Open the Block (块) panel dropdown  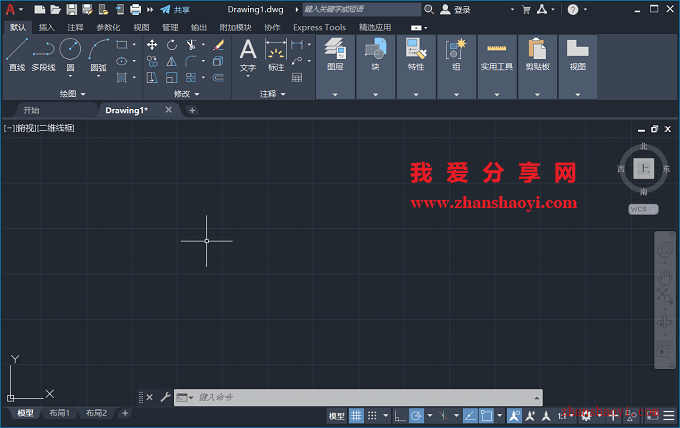pyautogui.click(x=376, y=94)
